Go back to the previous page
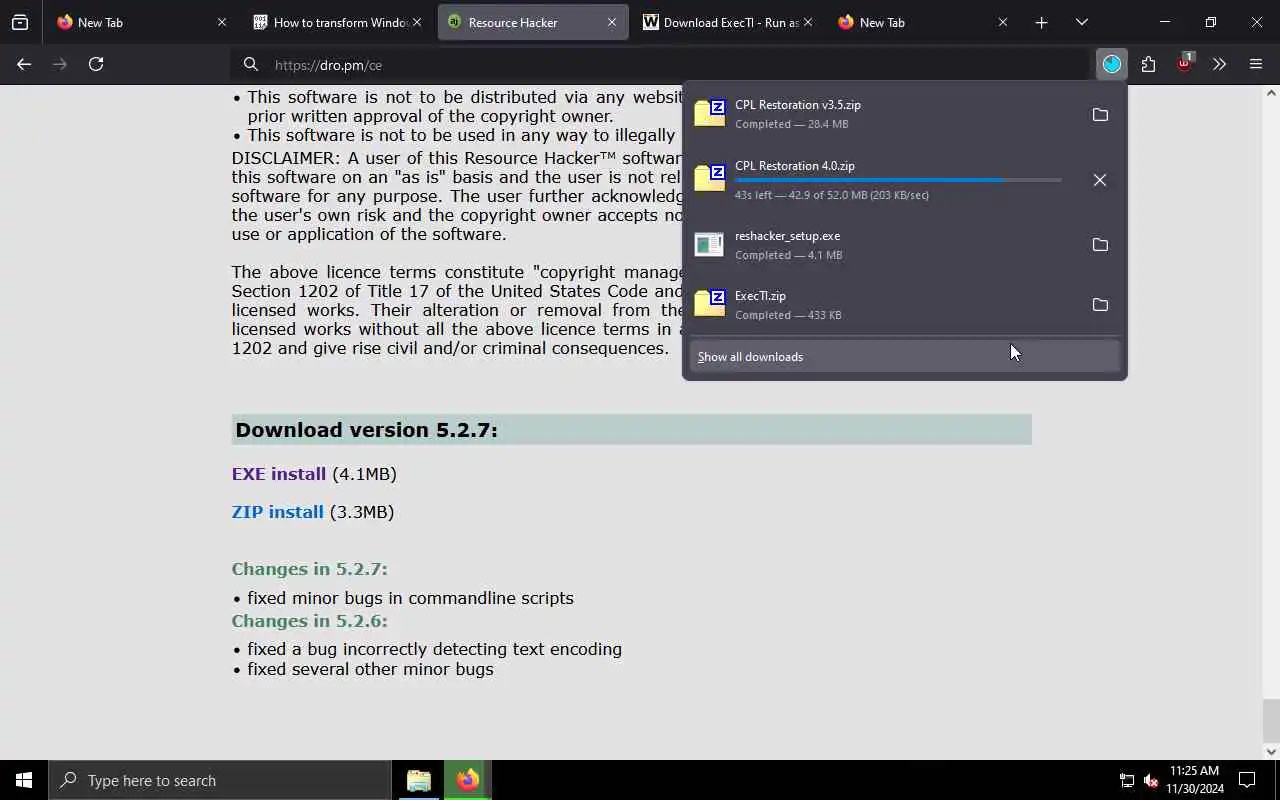This screenshot has height=800, width=1280. (24, 64)
